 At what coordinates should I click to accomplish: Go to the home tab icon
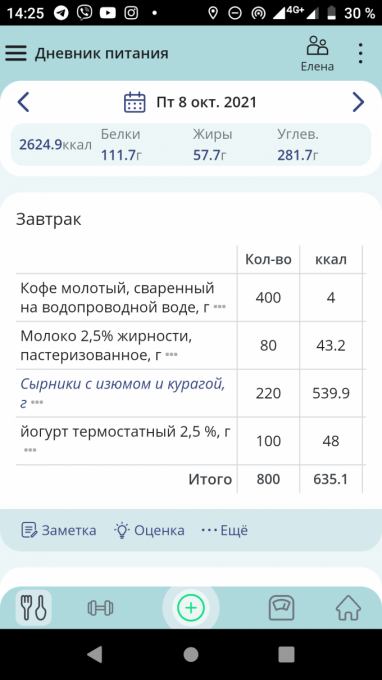349,608
